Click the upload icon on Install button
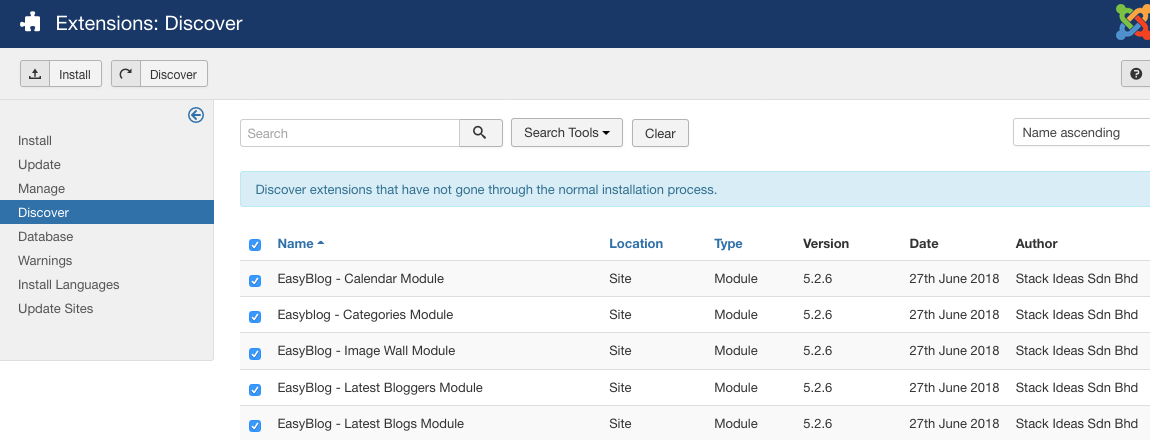Viewport: 1150px width, 440px height. tap(35, 74)
